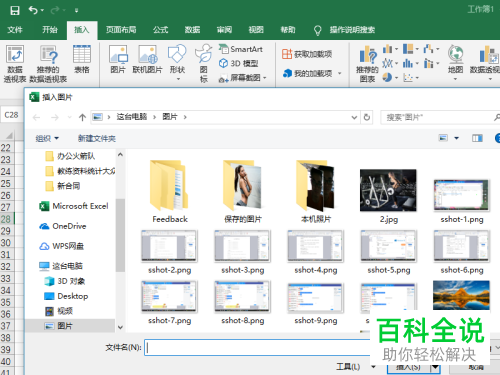The width and height of the screenshot is (500, 375).
Task: Select the sshot-1.png file
Action: tap(462, 201)
